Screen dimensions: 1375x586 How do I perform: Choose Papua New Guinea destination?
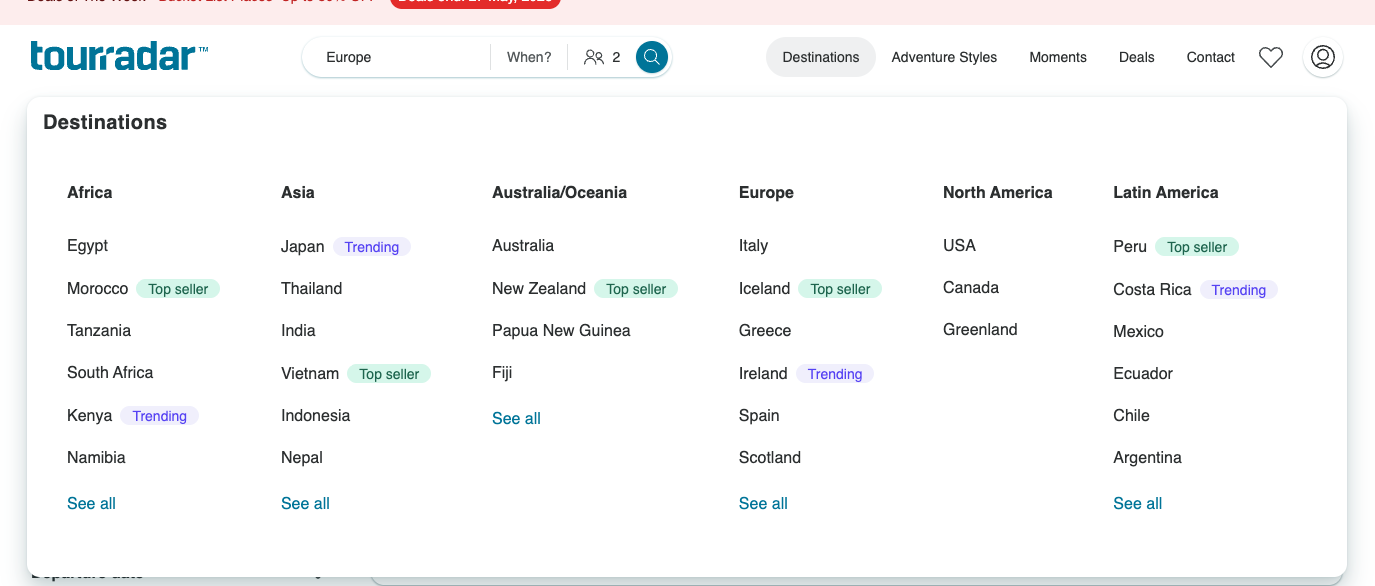coord(561,330)
